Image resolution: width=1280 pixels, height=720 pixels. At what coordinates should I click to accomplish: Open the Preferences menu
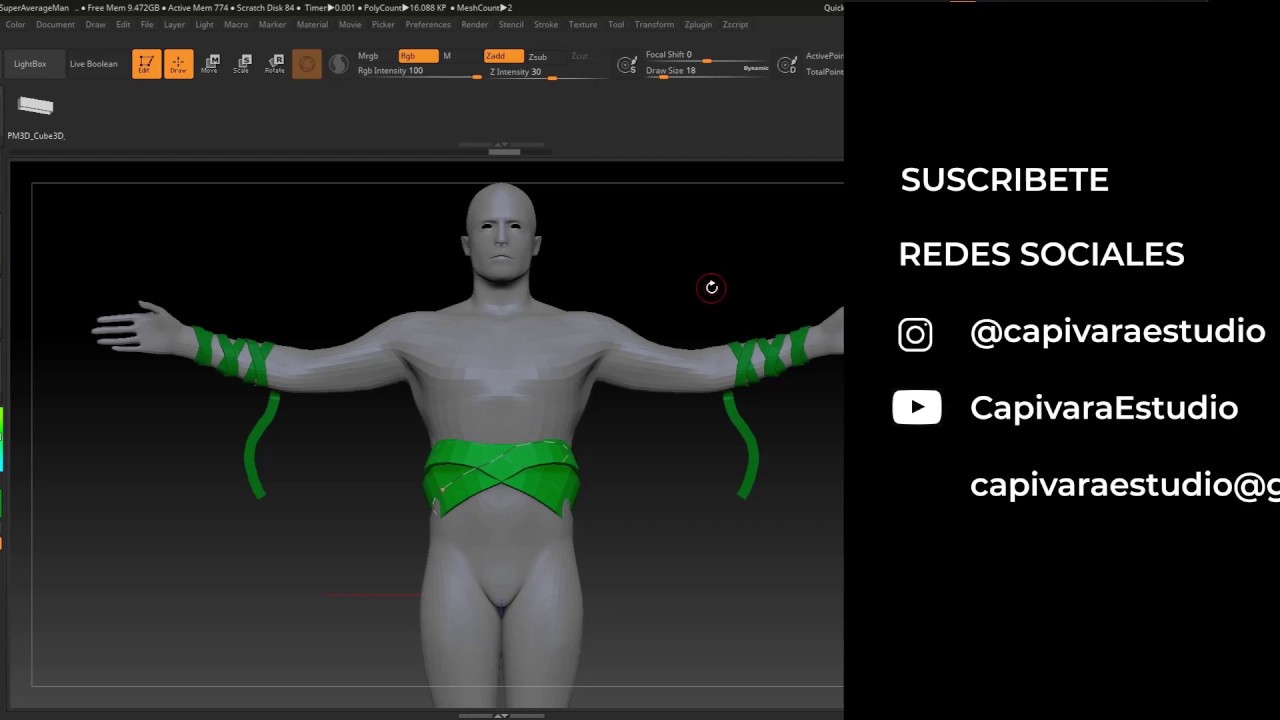point(428,24)
